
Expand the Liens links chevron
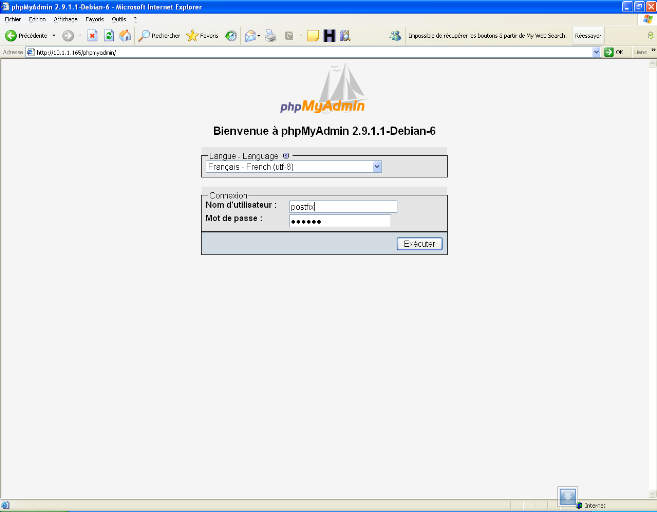(653, 51)
